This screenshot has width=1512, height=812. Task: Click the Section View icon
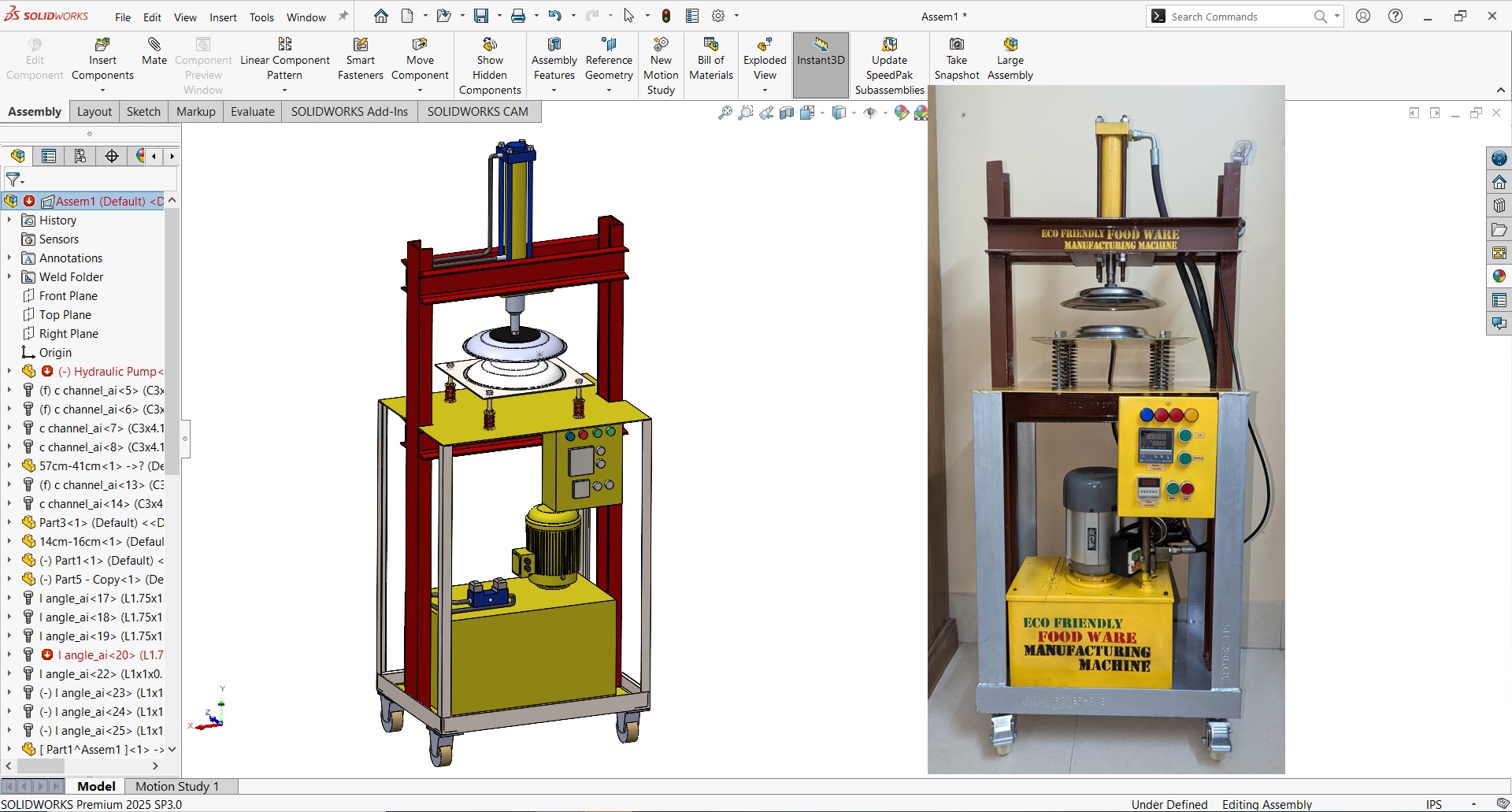pyautogui.click(x=787, y=113)
